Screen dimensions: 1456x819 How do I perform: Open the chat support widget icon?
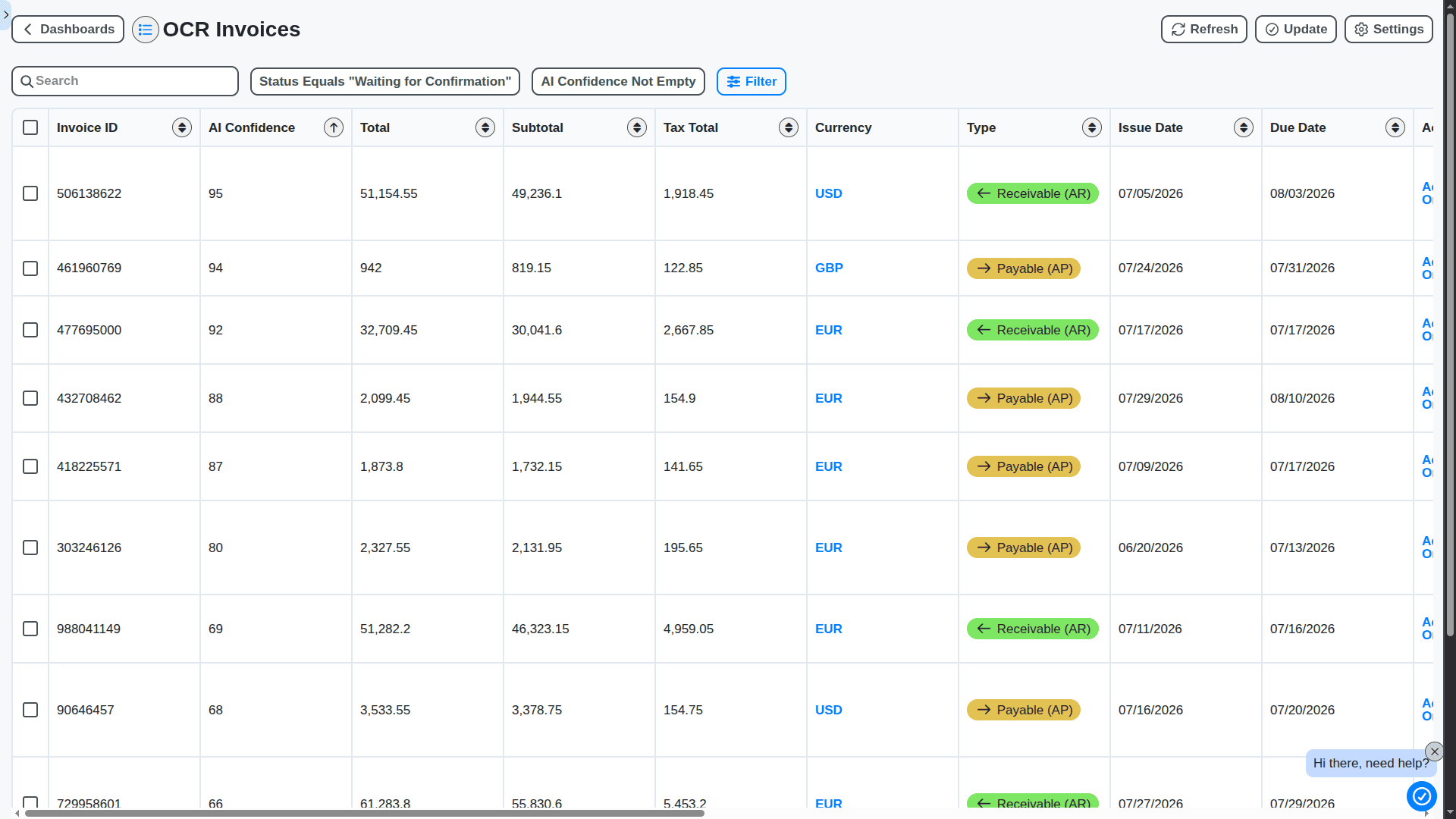tap(1421, 796)
